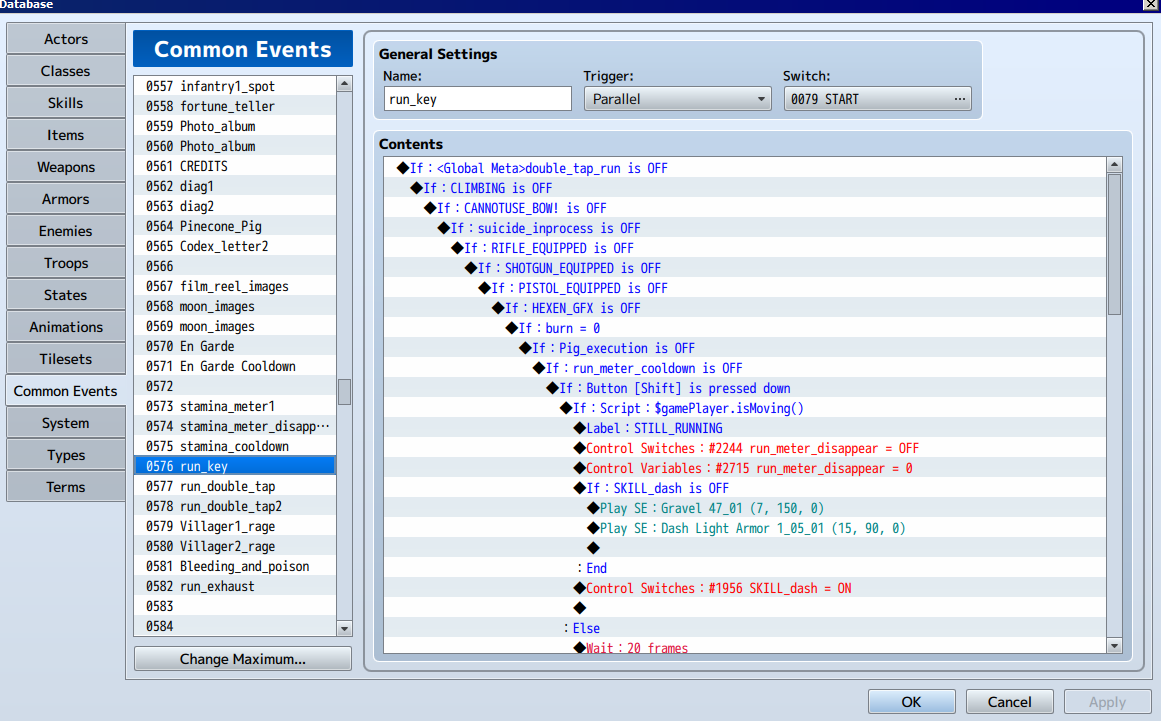Click the event list scroll up arrow

pyautogui.click(x=344, y=84)
